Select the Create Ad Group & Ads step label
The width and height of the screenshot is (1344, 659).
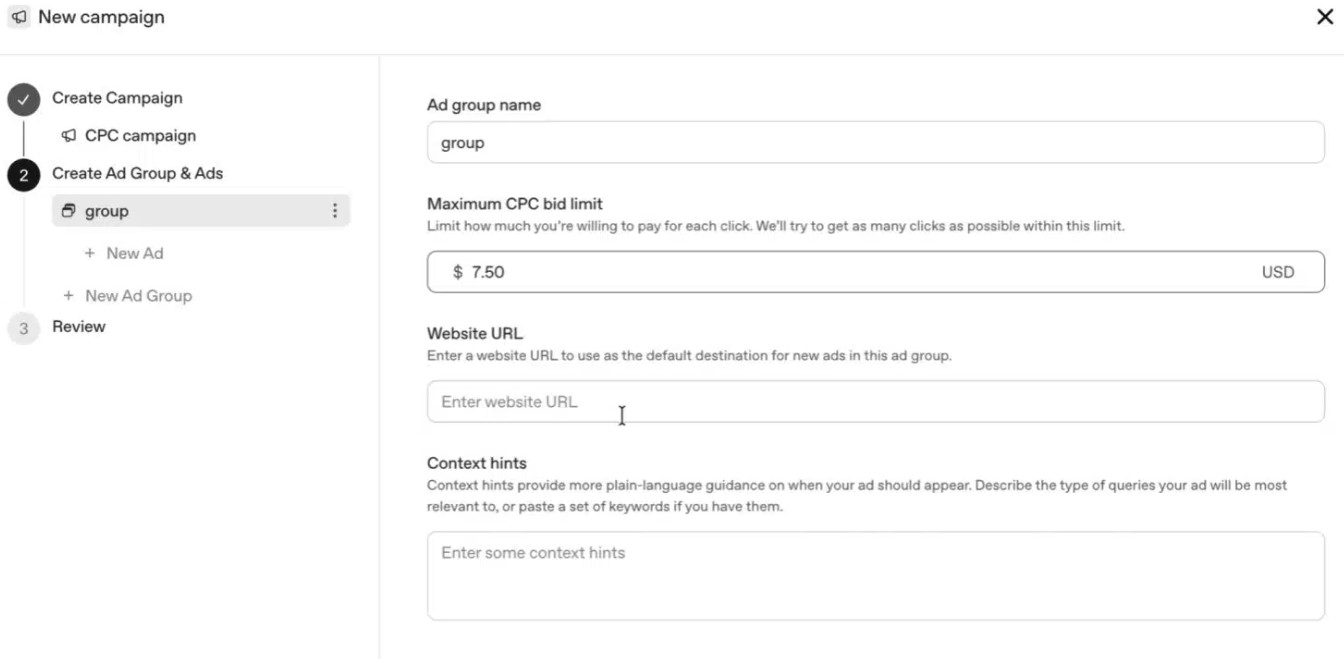click(137, 173)
